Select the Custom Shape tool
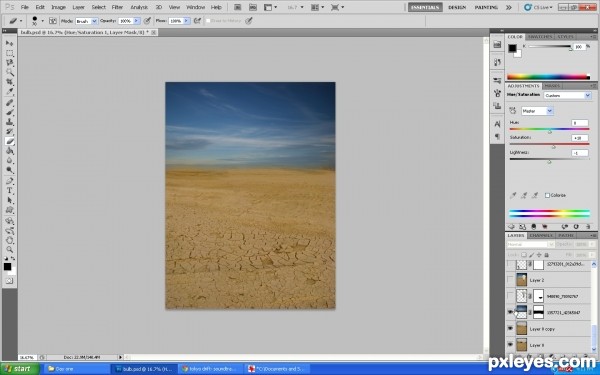This screenshot has width=600, height=375. click(10, 210)
